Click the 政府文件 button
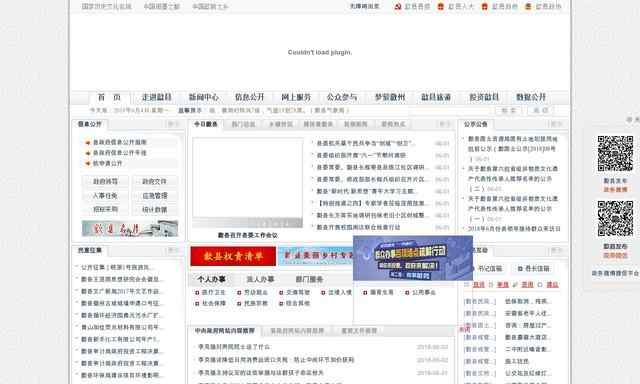This screenshot has height=384, width=640. 154,182
